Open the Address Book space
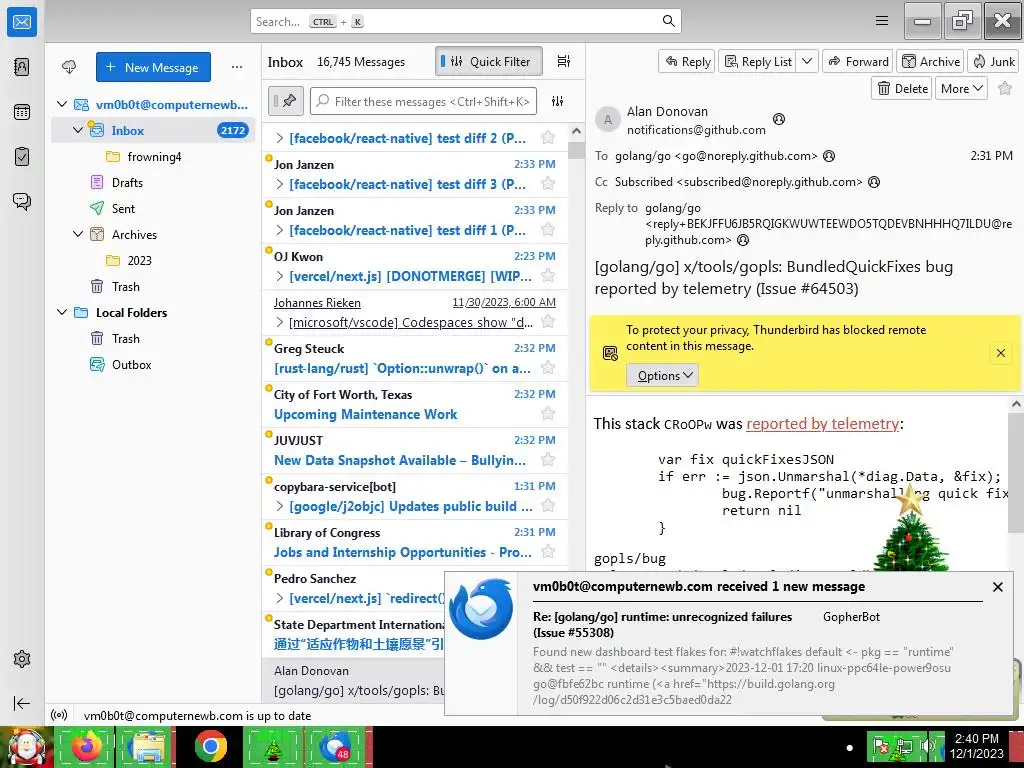Screen dimensions: 1024x768 [x=22, y=67]
